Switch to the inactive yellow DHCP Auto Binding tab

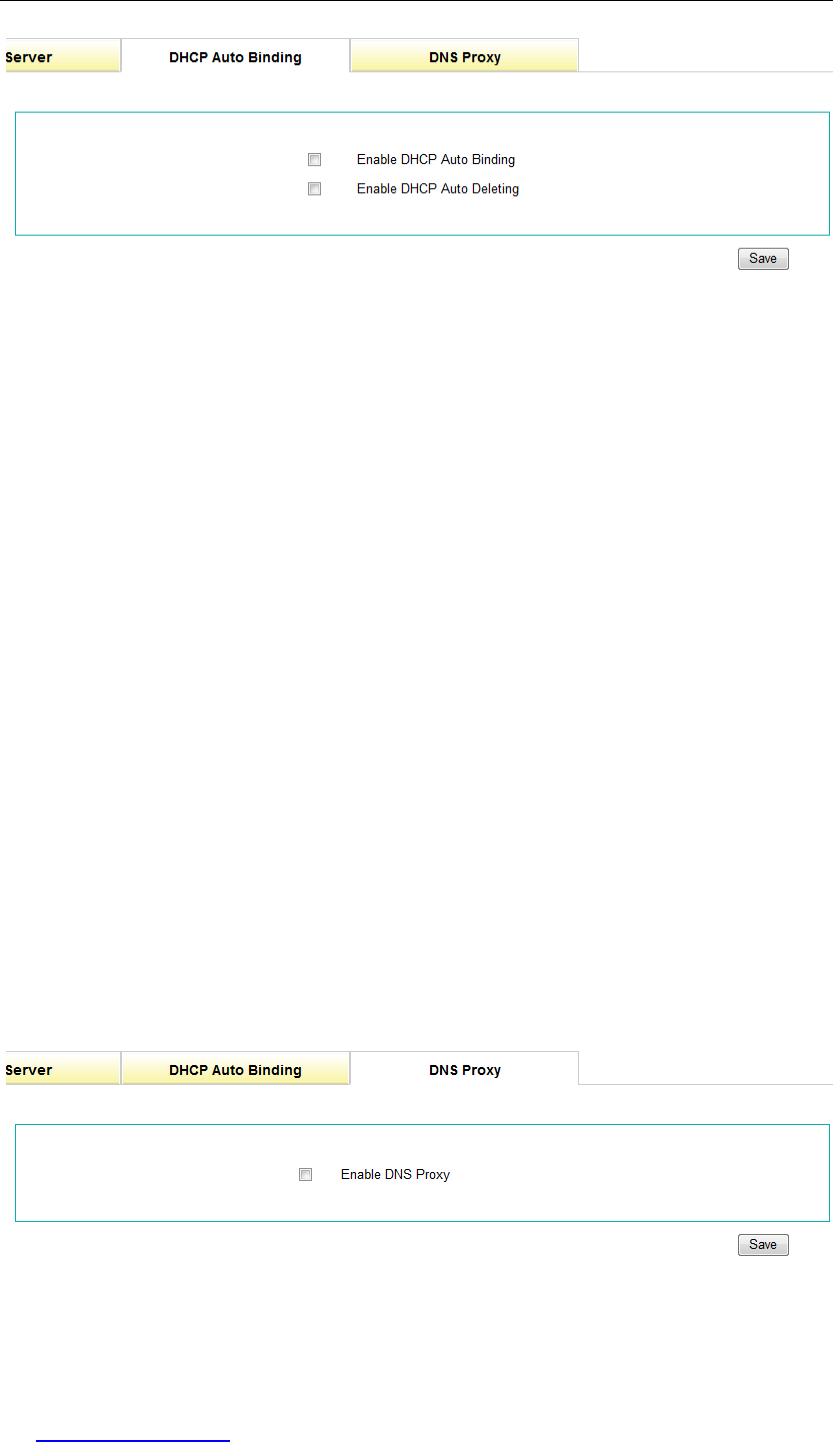[x=235, y=1069]
